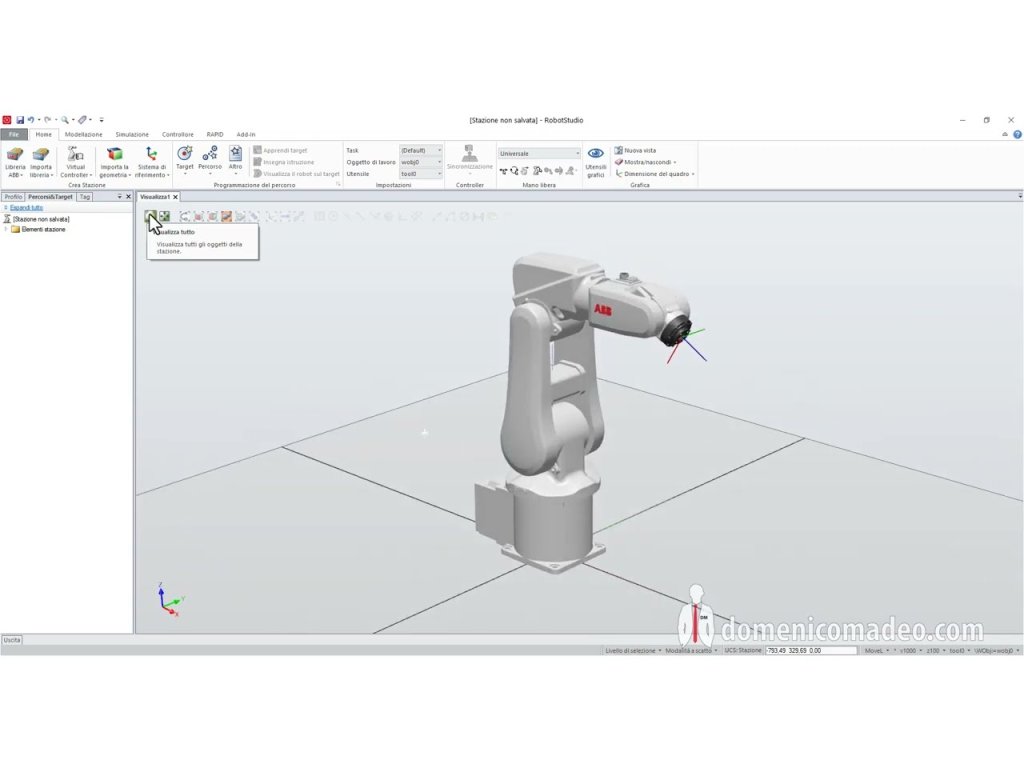1024x768 pixels.
Task: Click the Undo arrow icon
Action: pyautogui.click(x=31, y=120)
